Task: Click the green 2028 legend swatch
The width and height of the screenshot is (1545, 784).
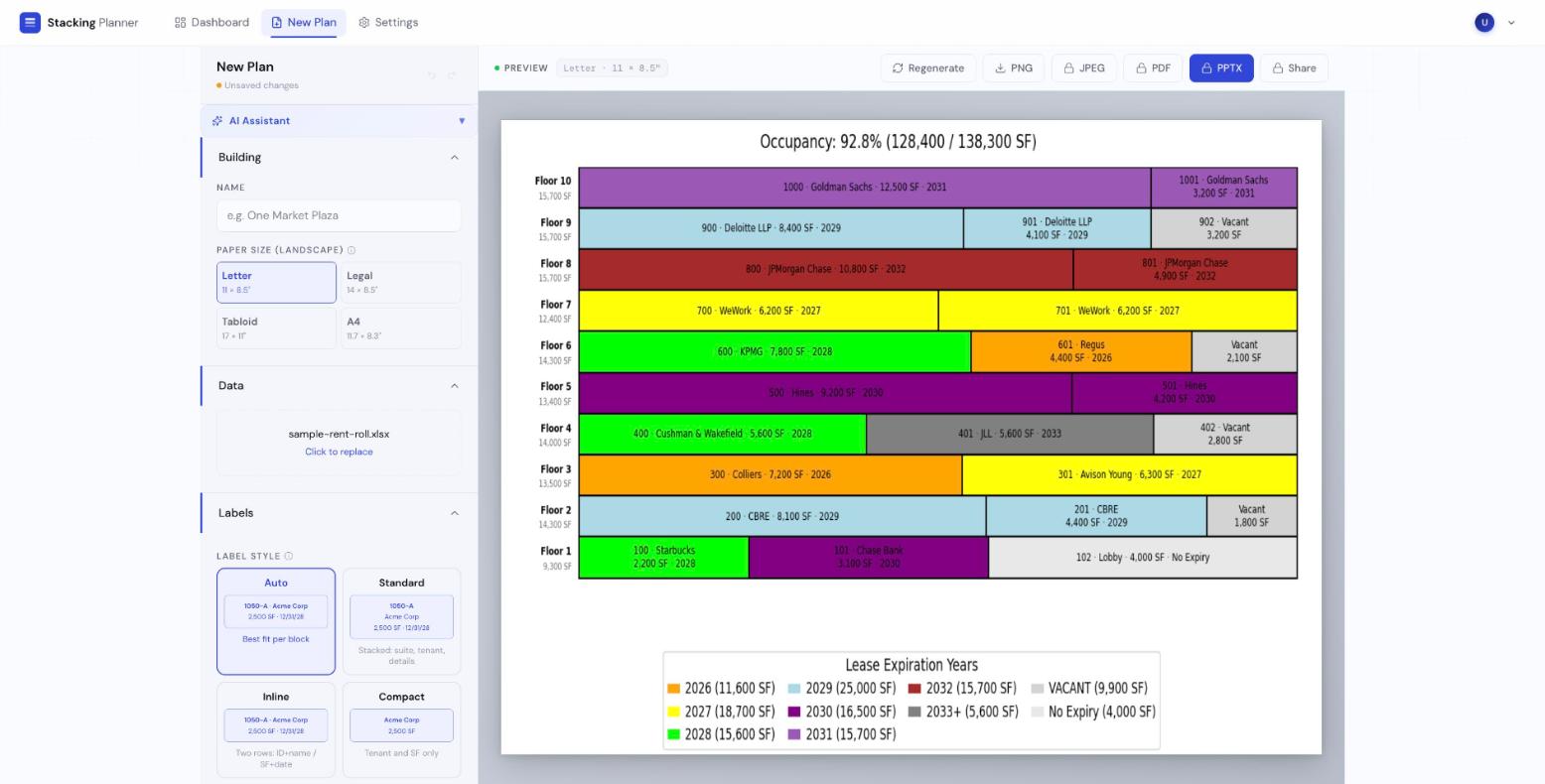Action: 674,734
